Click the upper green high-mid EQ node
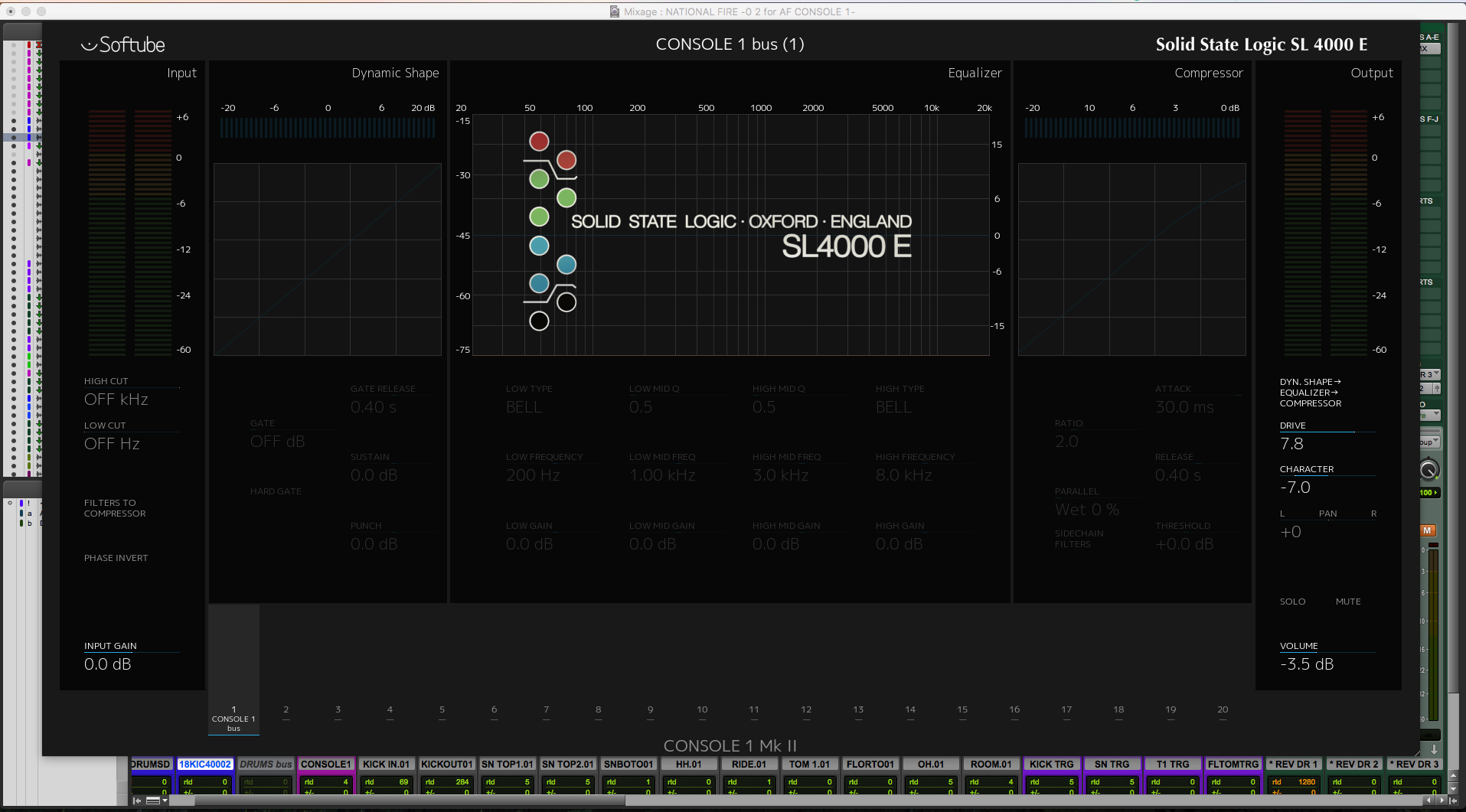This screenshot has width=1466, height=812. (540, 179)
